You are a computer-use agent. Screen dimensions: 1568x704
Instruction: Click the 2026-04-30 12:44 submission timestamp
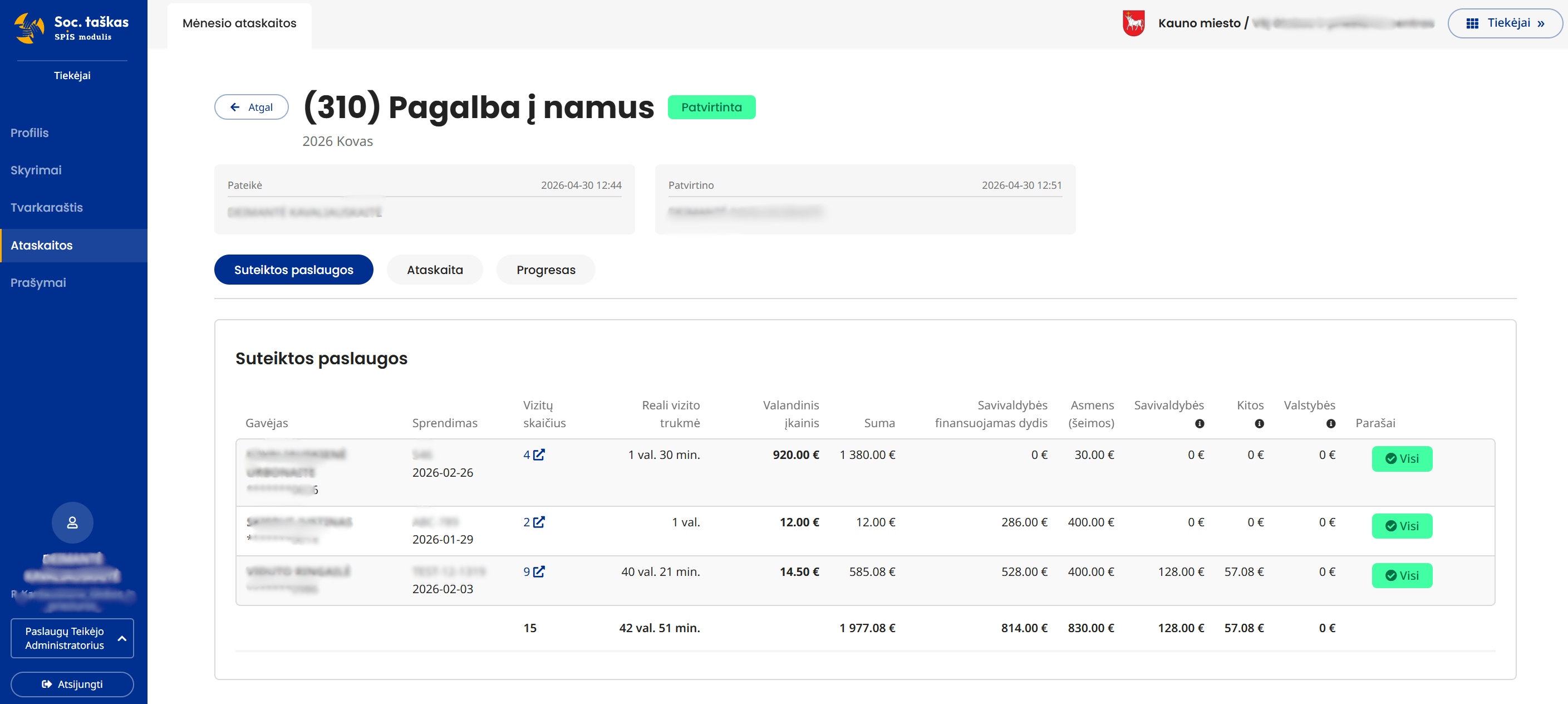coord(581,185)
